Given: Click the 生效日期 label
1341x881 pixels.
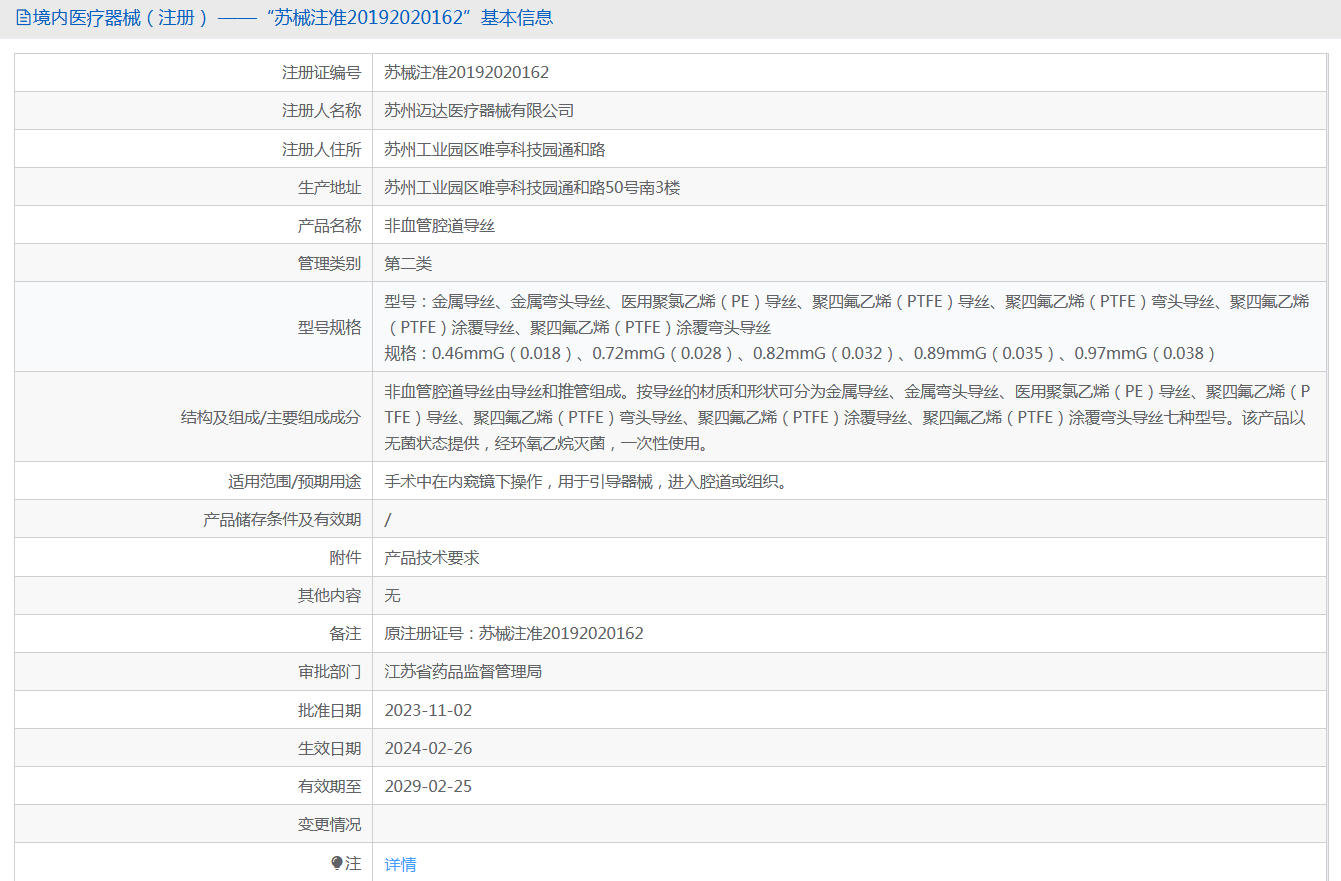Looking at the screenshot, I should 329,748.
